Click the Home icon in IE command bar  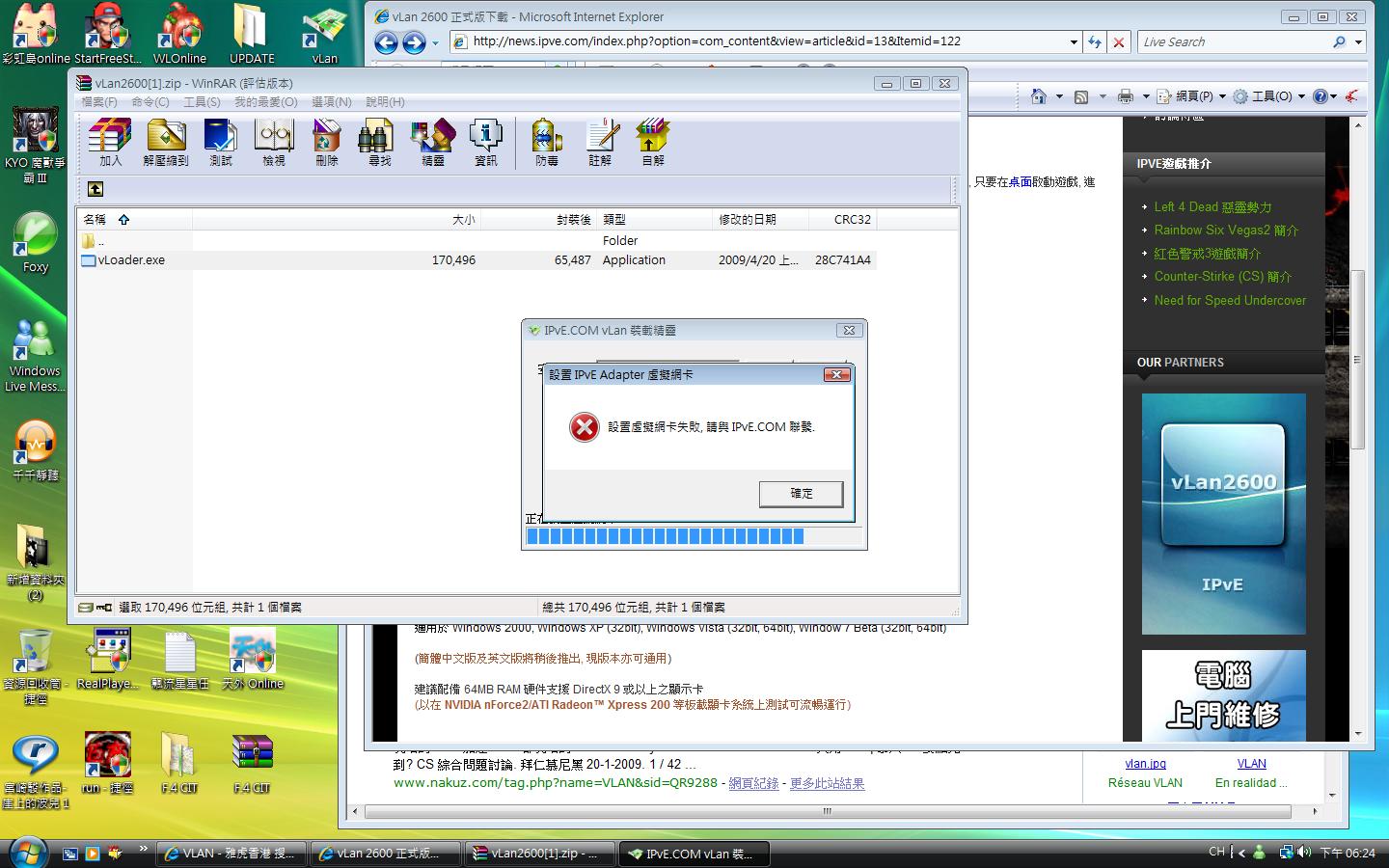click(x=1039, y=96)
